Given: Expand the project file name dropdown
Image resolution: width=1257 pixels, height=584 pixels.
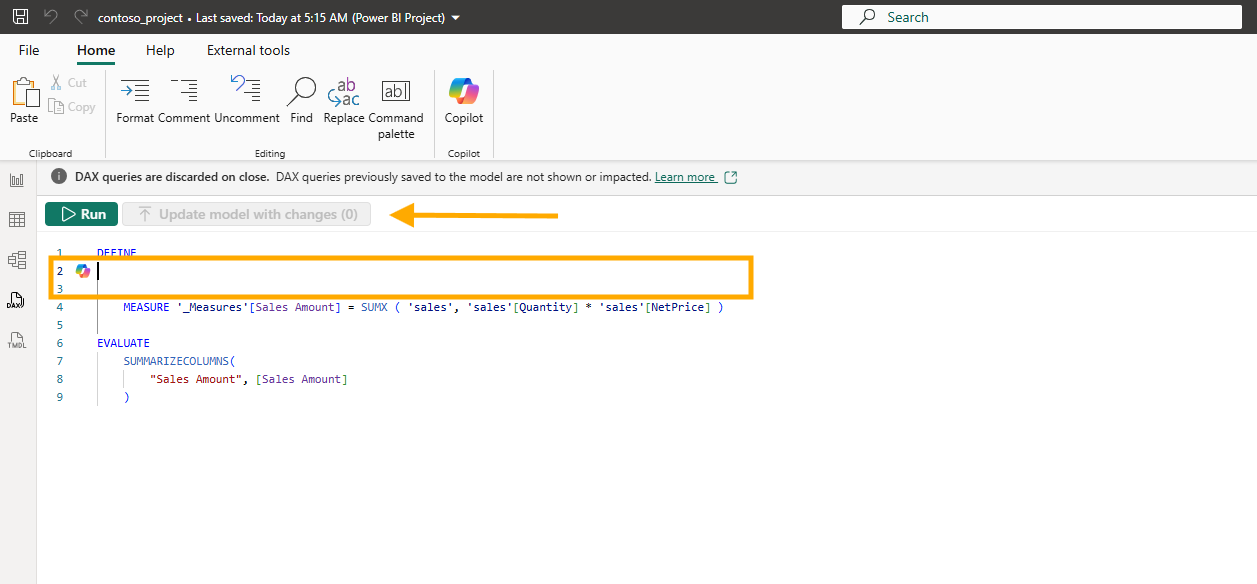Looking at the screenshot, I should (x=456, y=18).
